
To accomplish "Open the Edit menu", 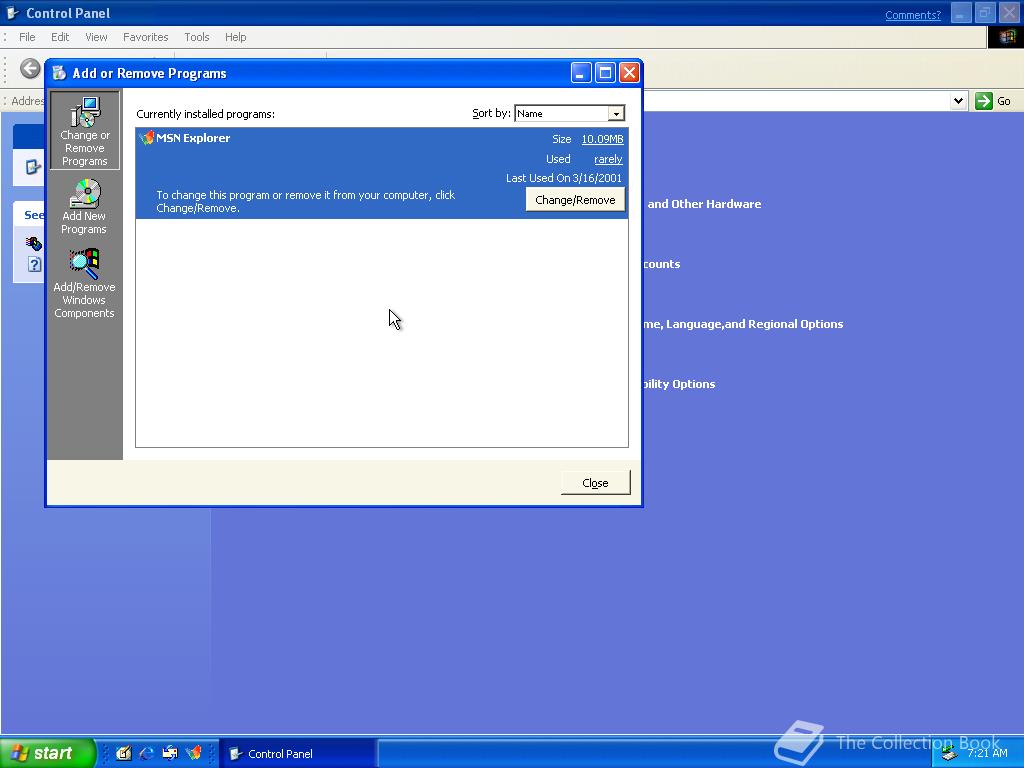I will [60, 37].
